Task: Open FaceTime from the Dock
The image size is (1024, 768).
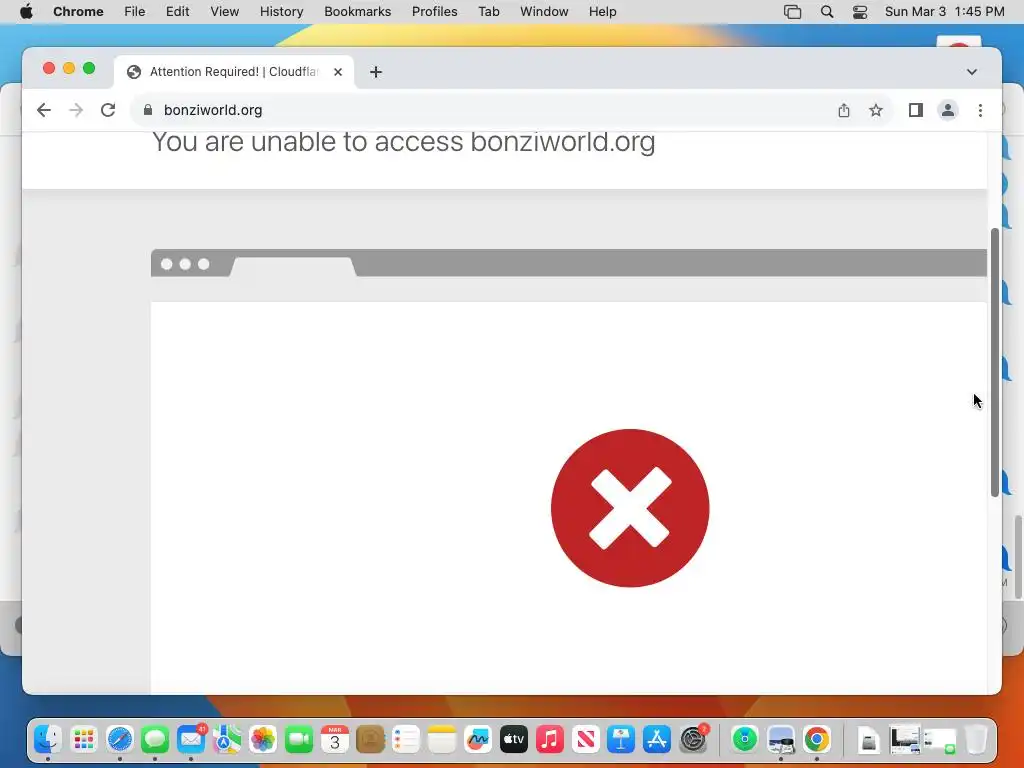Action: (298, 739)
